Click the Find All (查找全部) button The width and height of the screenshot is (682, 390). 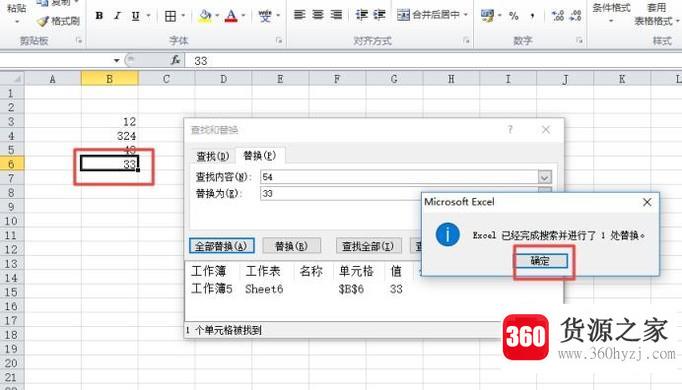pyautogui.click(x=368, y=246)
